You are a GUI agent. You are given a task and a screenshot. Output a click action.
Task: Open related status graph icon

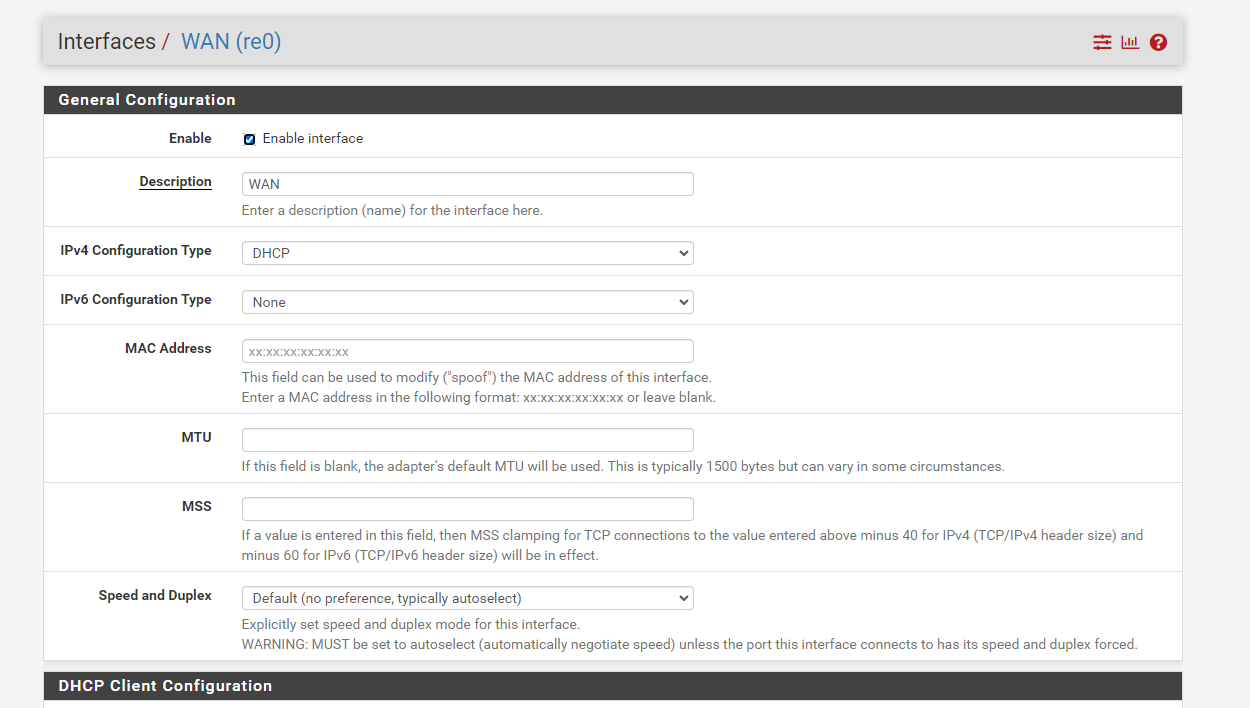click(1130, 42)
